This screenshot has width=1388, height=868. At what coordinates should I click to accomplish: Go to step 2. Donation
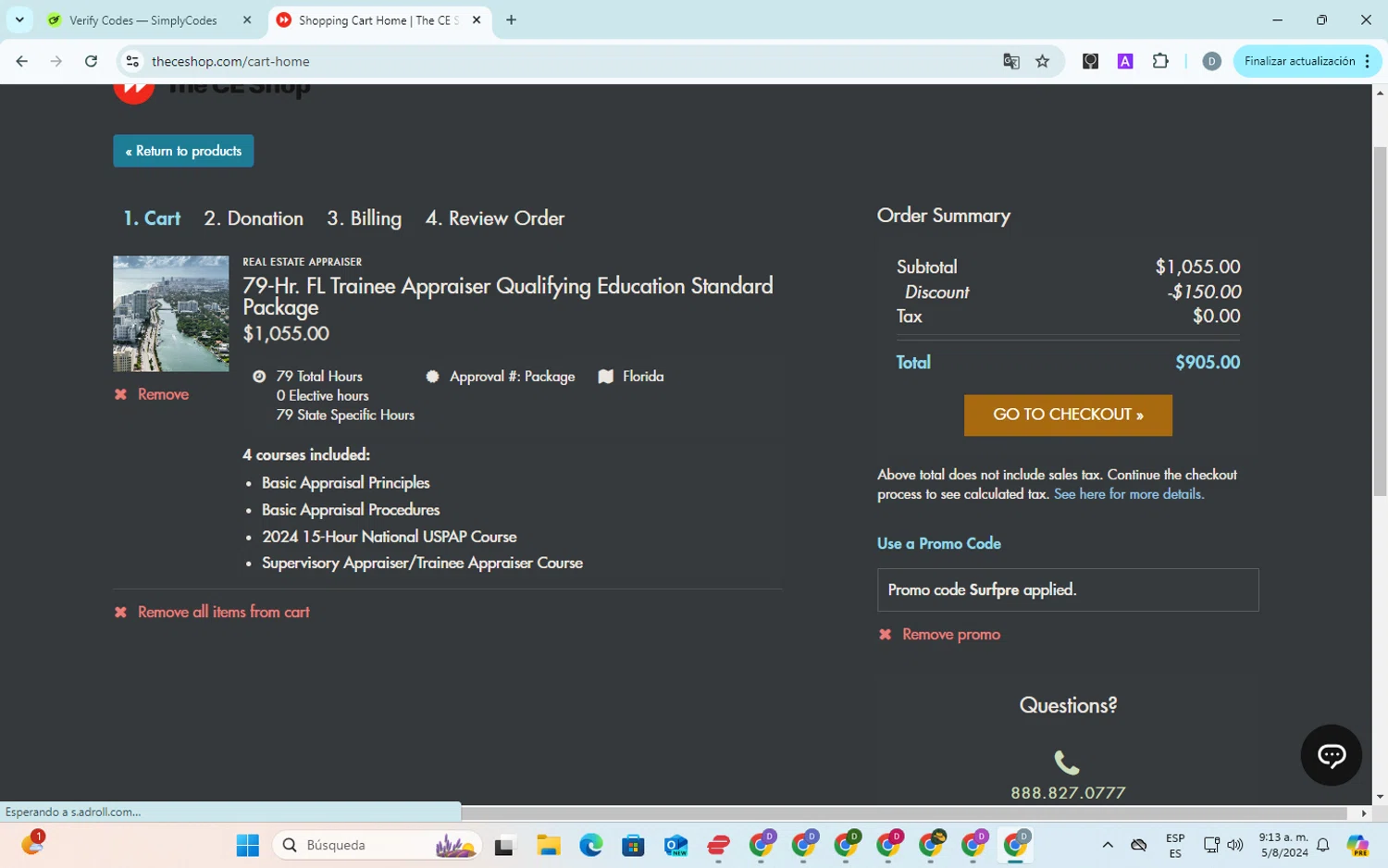pyautogui.click(x=254, y=218)
